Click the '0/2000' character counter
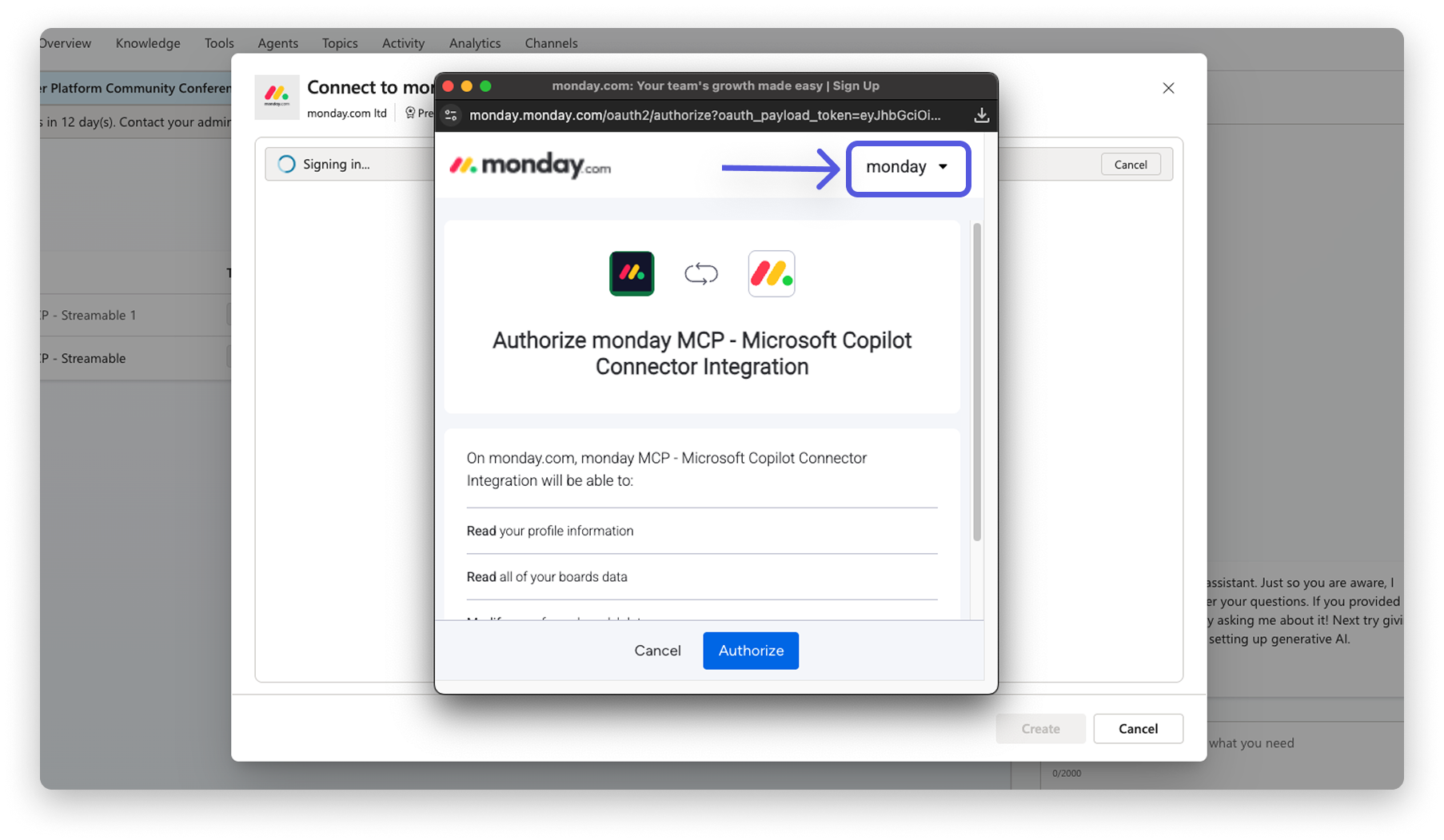Screen dimensions: 1444x840 coord(1067,774)
